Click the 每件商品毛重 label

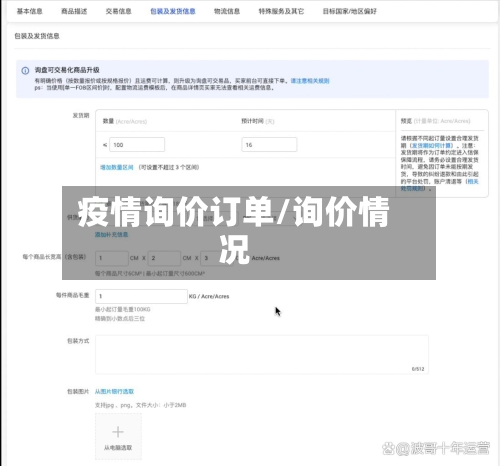point(73,295)
